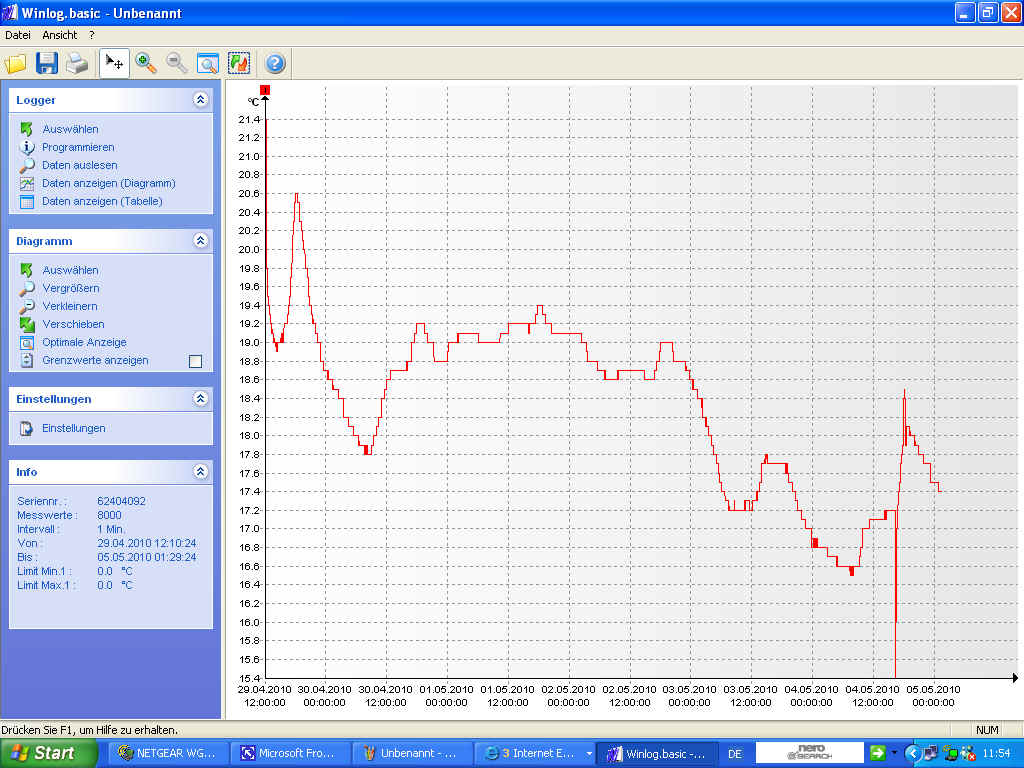Print the diagram using the printer icon

pyautogui.click(x=76, y=63)
